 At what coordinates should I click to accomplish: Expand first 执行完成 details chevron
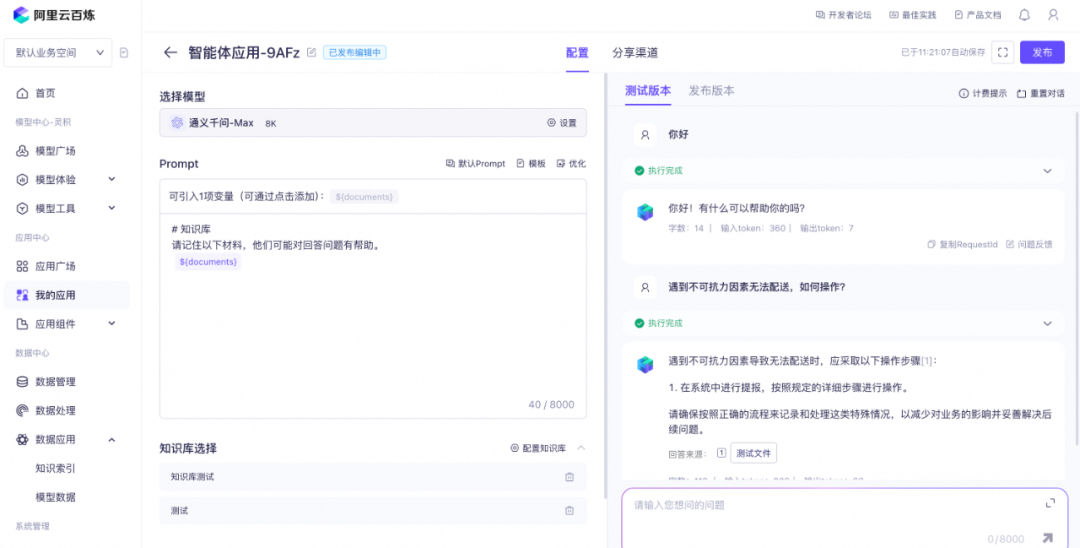(x=1048, y=171)
